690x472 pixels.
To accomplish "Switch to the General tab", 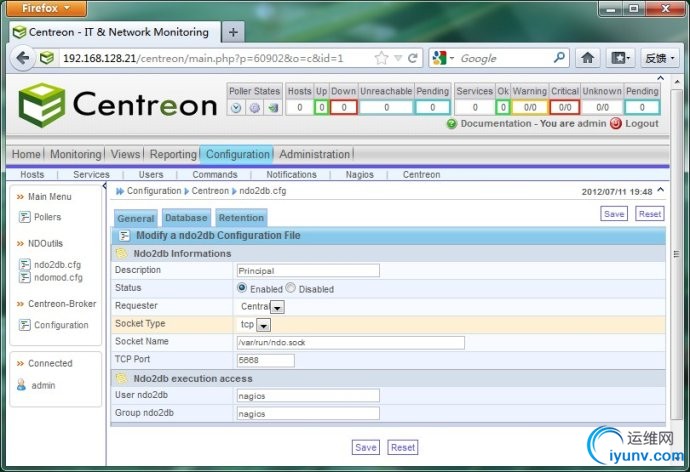I will coord(136,218).
